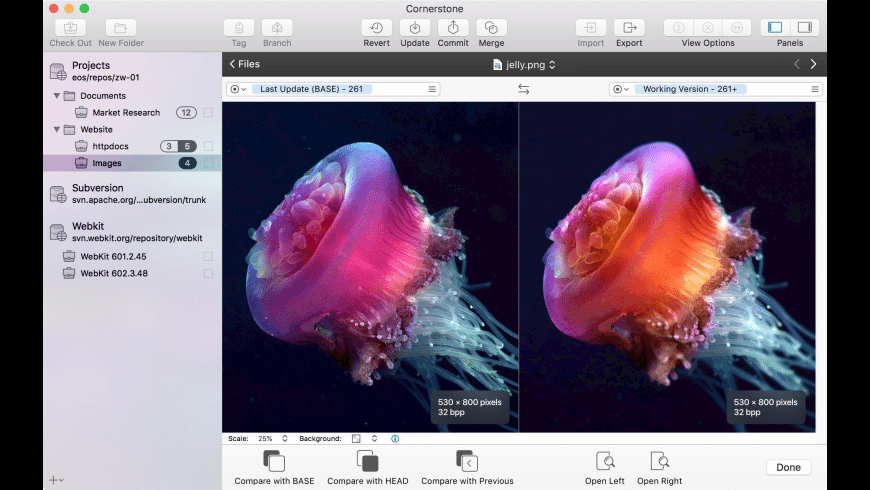The height and width of the screenshot is (490, 870).
Task: Swap left and right versions
Action: click(x=524, y=89)
